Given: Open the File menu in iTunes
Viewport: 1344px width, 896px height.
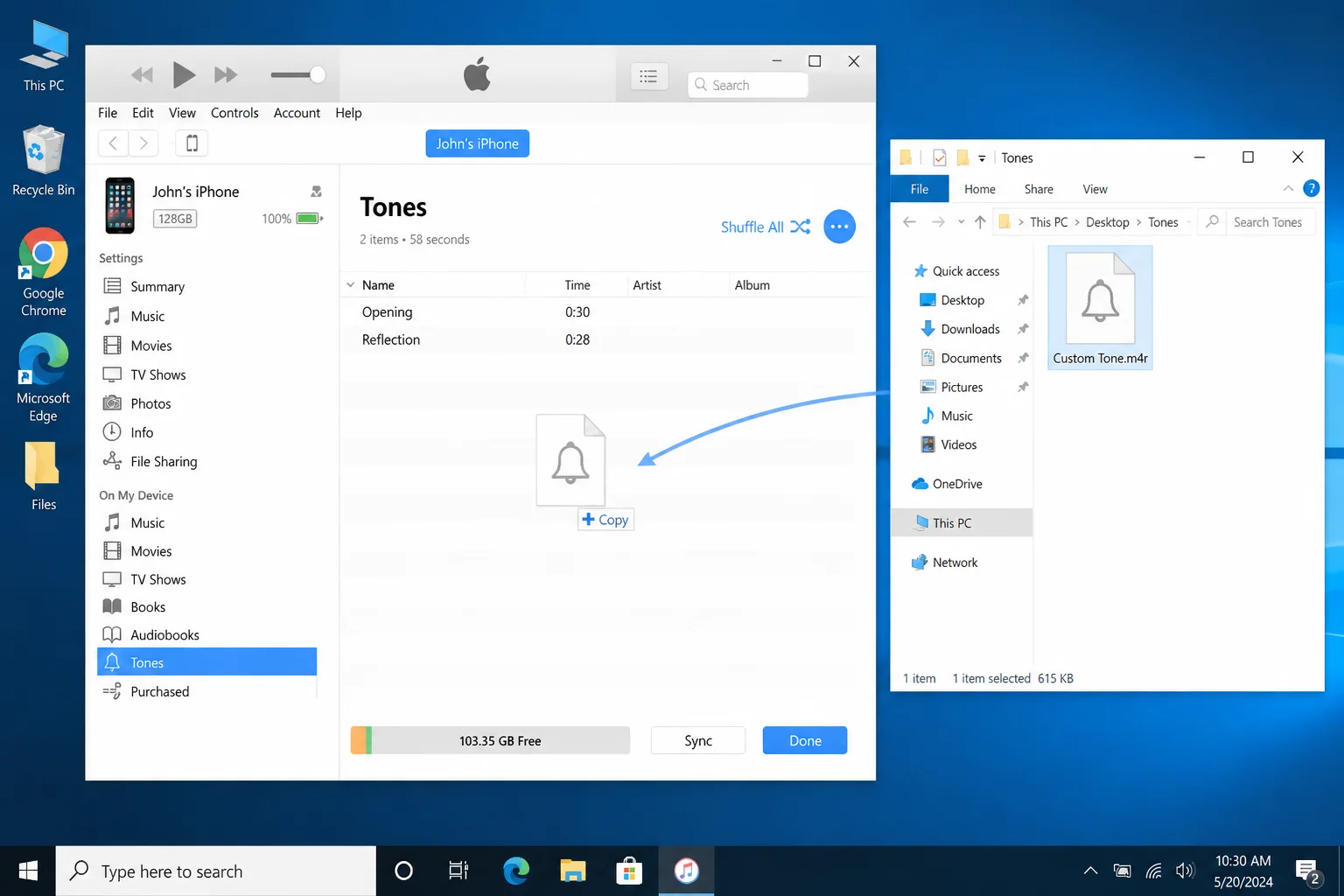Looking at the screenshot, I should (108, 113).
